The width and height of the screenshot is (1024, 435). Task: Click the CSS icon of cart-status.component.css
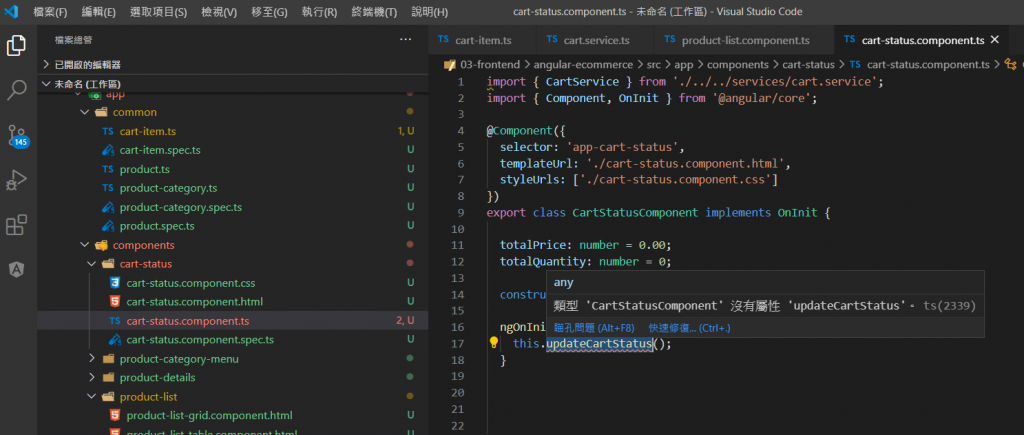click(115, 283)
